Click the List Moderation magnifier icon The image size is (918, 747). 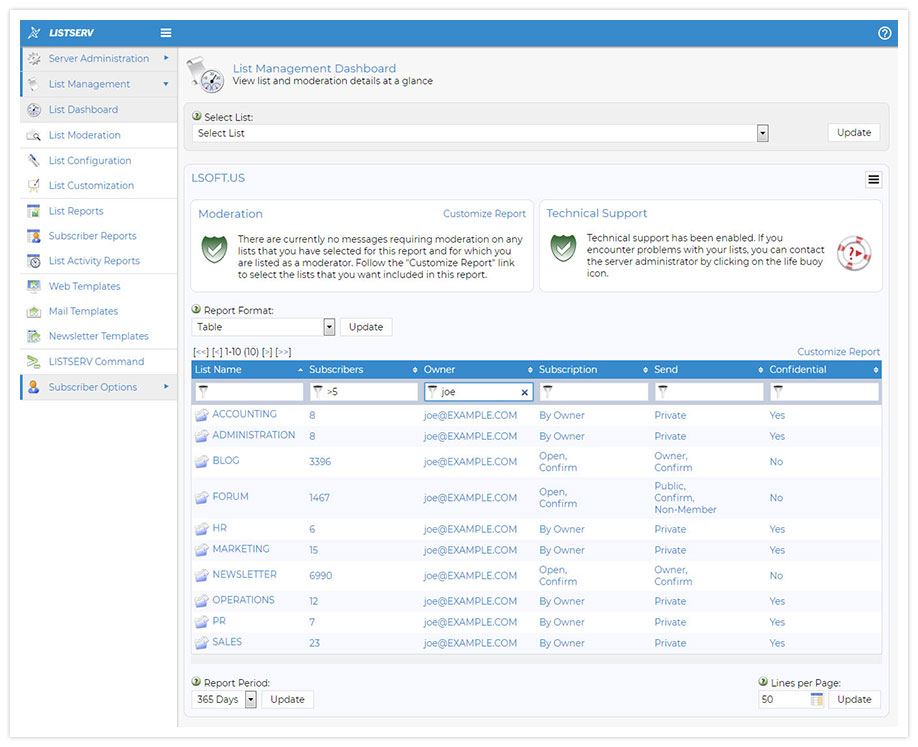click(x=34, y=135)
